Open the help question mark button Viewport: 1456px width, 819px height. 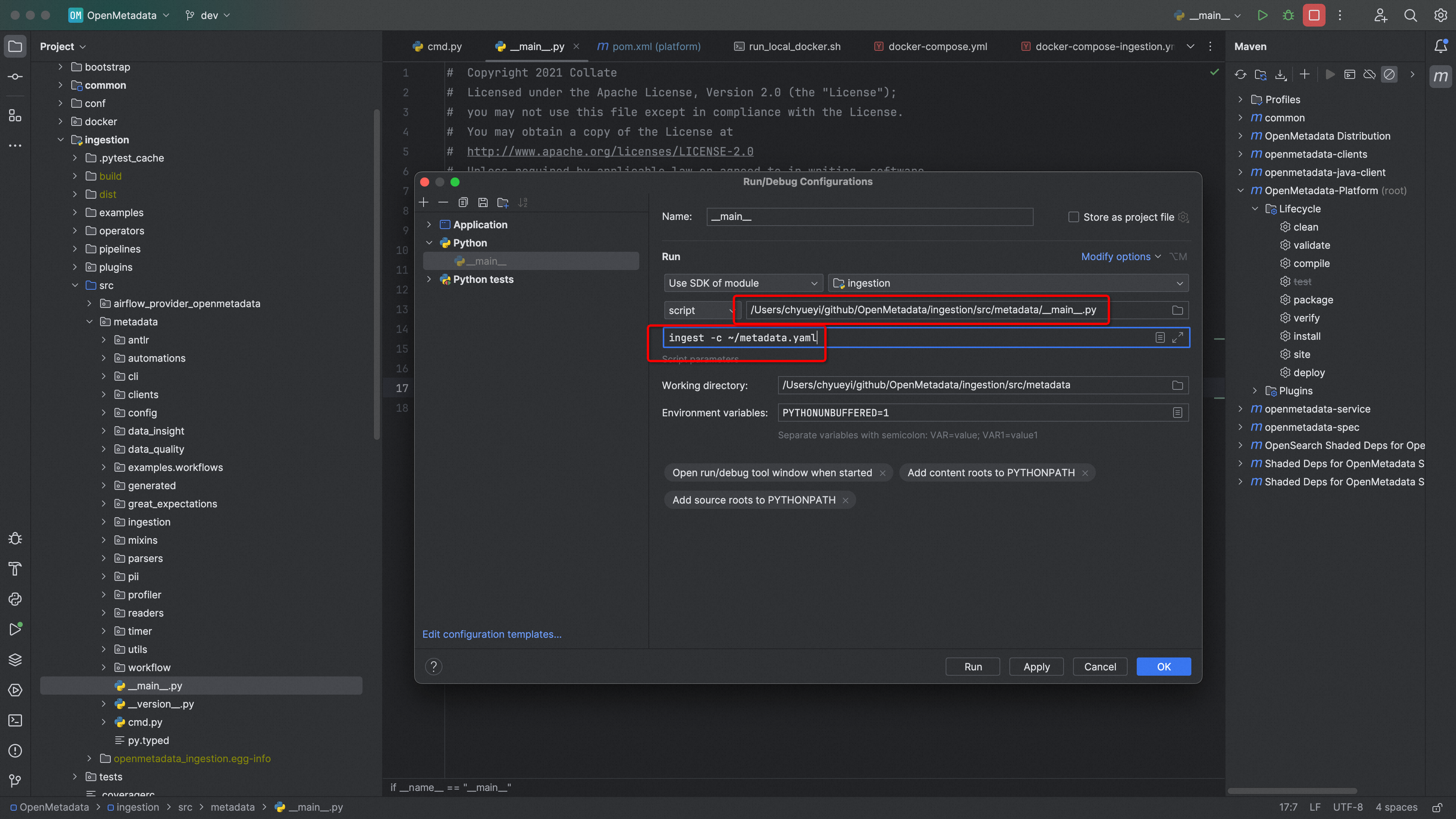pyautogui.click(x=433, y=667)
